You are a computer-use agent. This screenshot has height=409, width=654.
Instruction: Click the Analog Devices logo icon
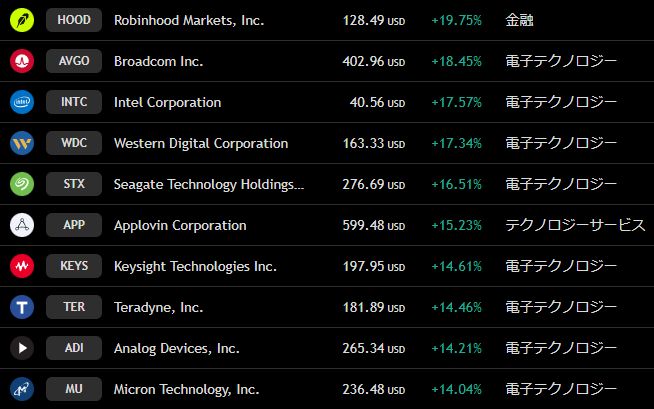(x=22, y=348)
